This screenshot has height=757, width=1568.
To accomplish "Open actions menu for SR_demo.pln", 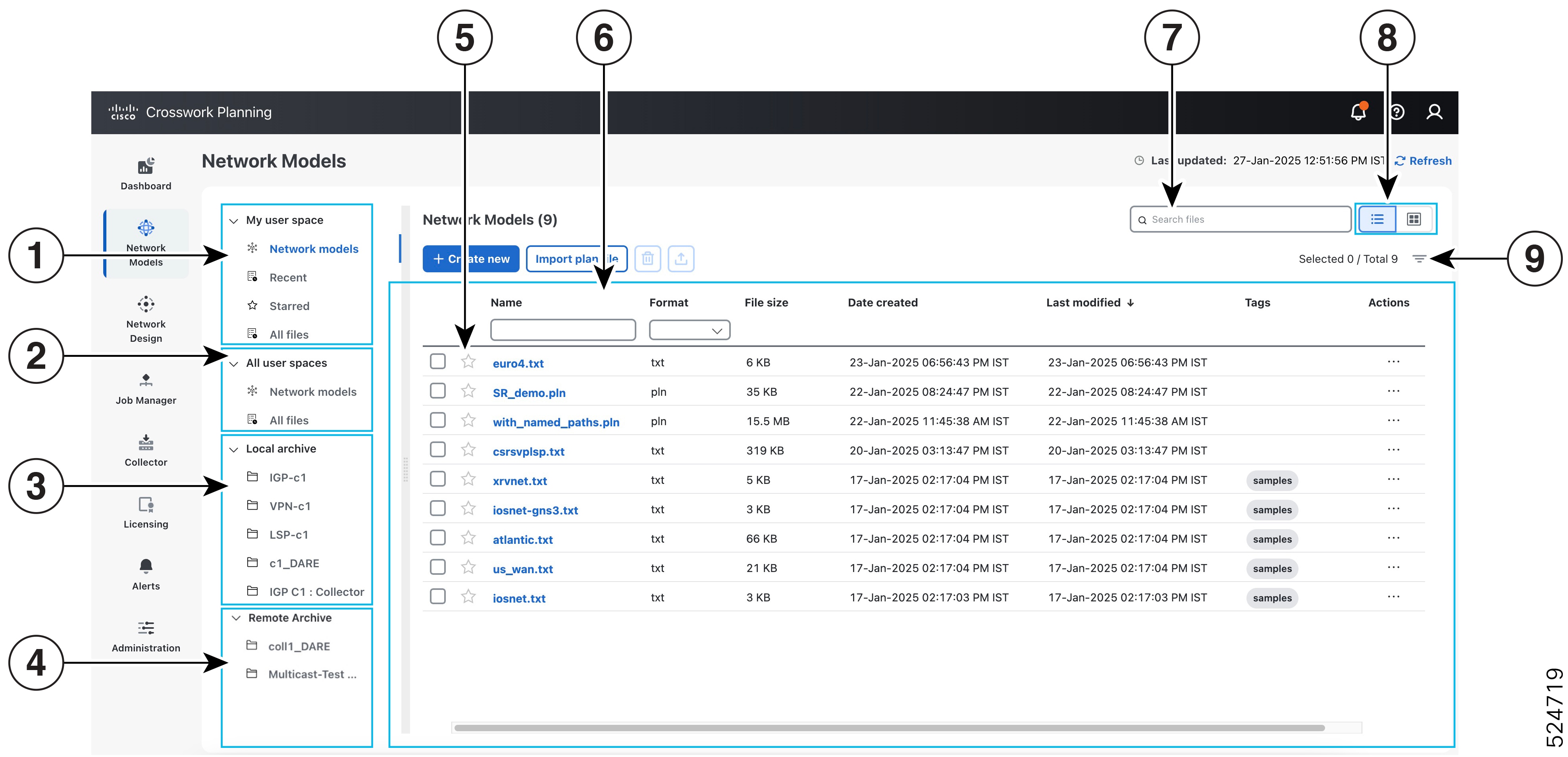I will [x=1393, y=391].
